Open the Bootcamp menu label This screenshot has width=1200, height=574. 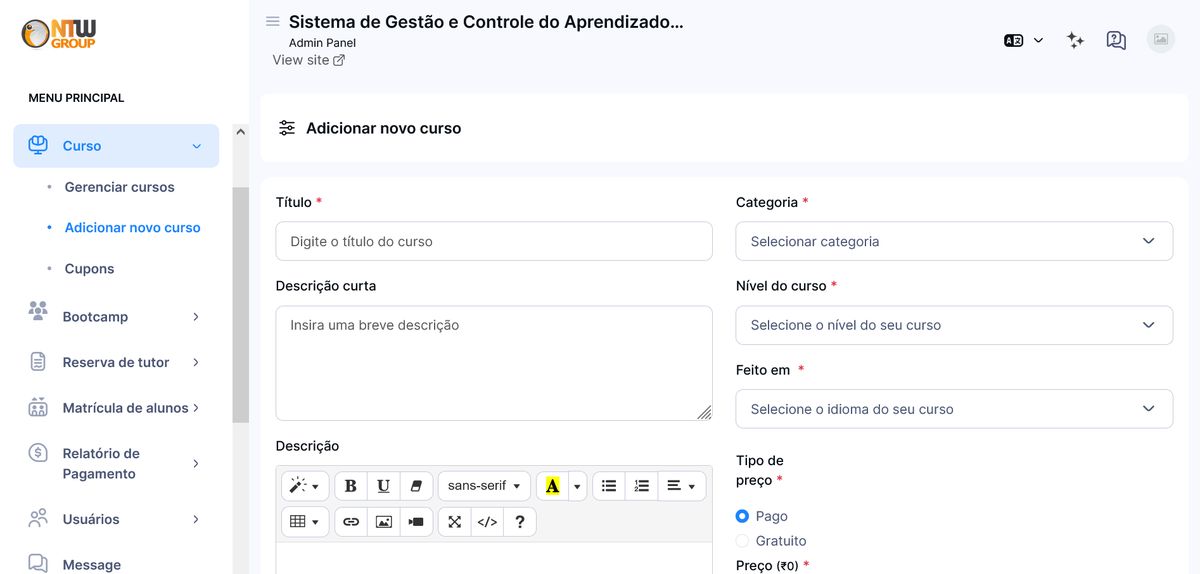coord(95,317)
